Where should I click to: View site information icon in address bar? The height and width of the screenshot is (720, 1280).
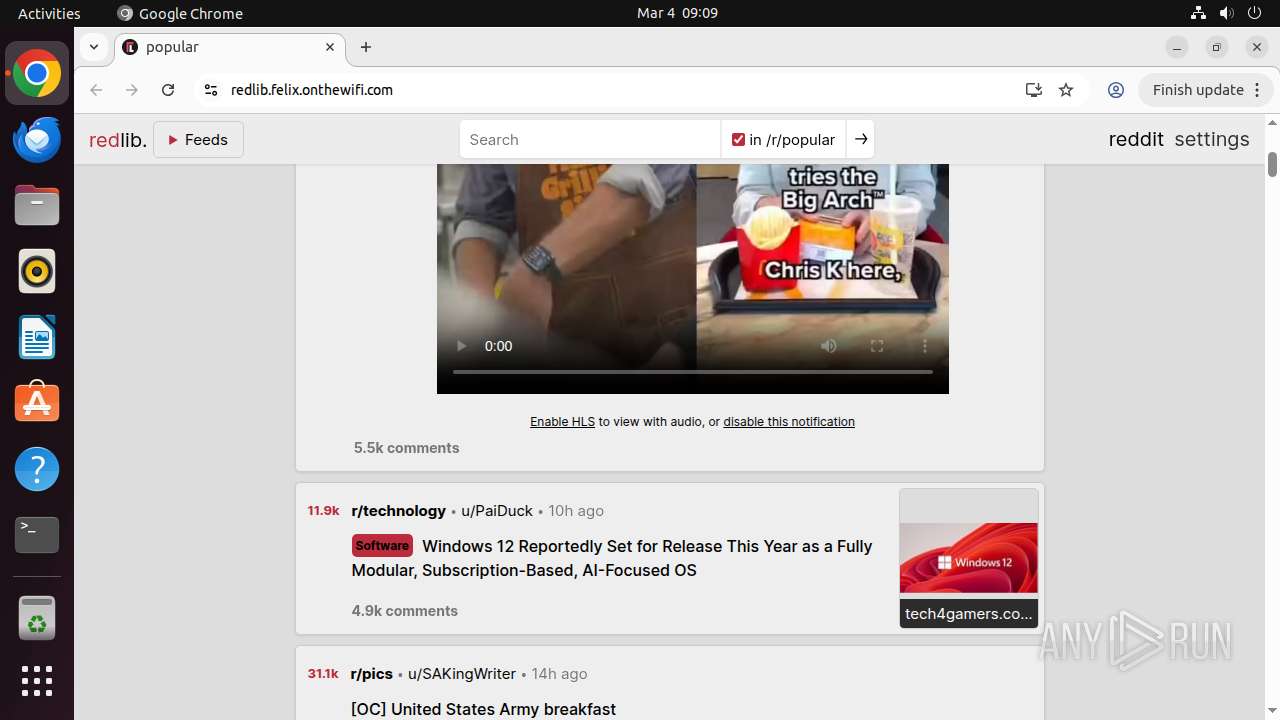[x=210, y=90]
